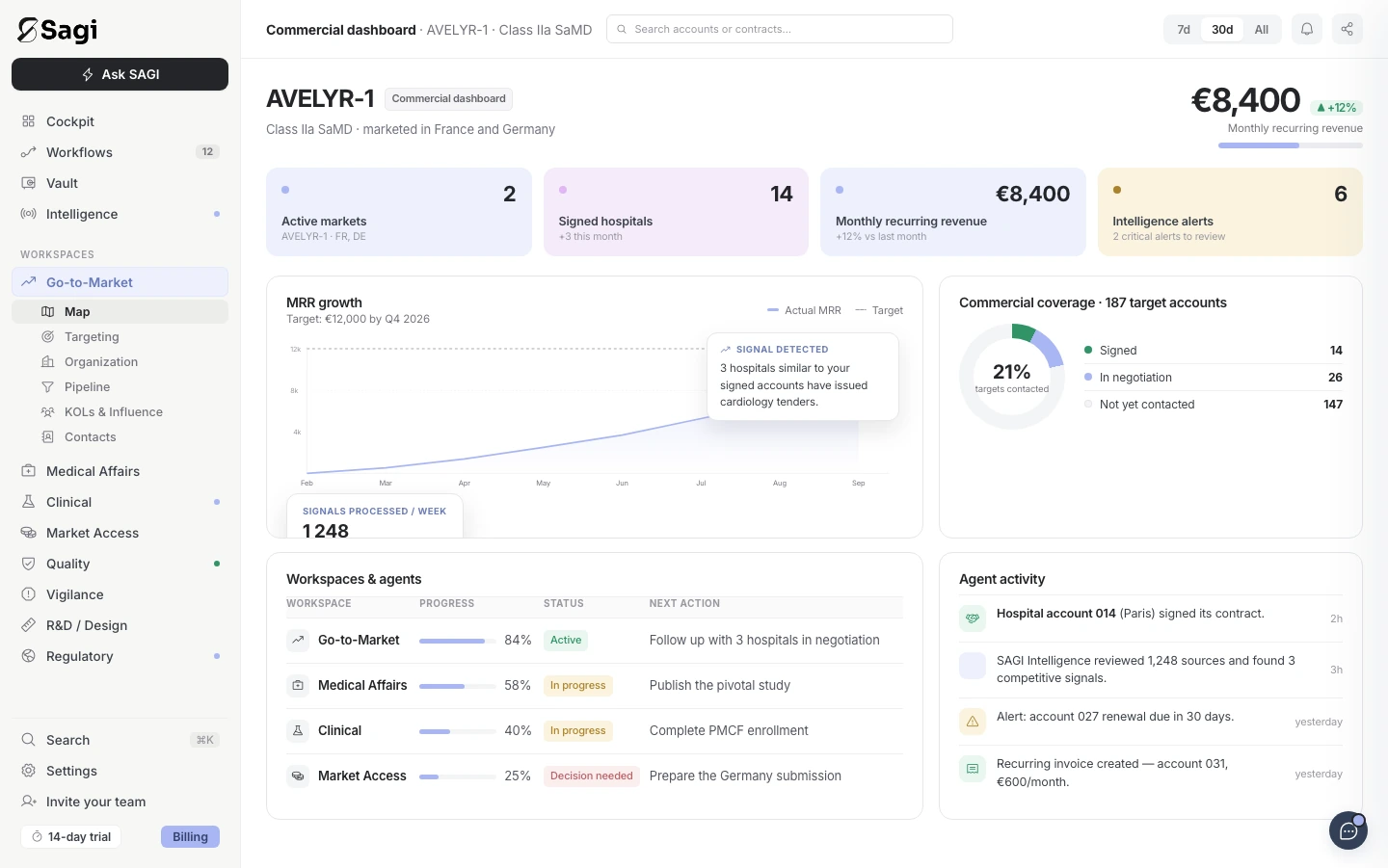Click the Clinical flask icon in sidebar
The image size is (1388, 868).
click(x=29, y=502)
